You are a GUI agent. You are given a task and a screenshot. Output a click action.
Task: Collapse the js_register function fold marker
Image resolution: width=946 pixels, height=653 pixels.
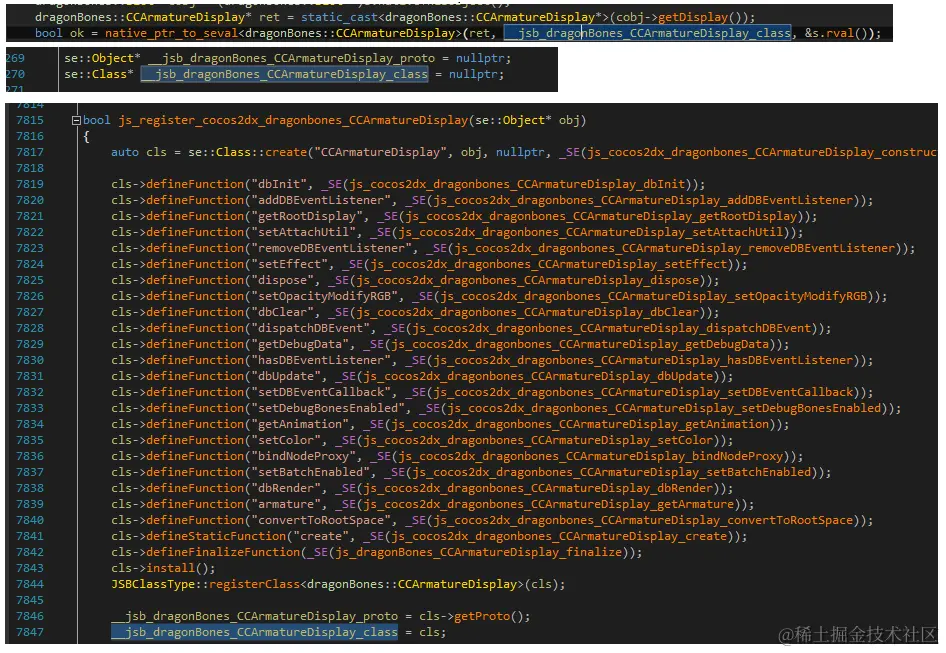coord(76,121)
